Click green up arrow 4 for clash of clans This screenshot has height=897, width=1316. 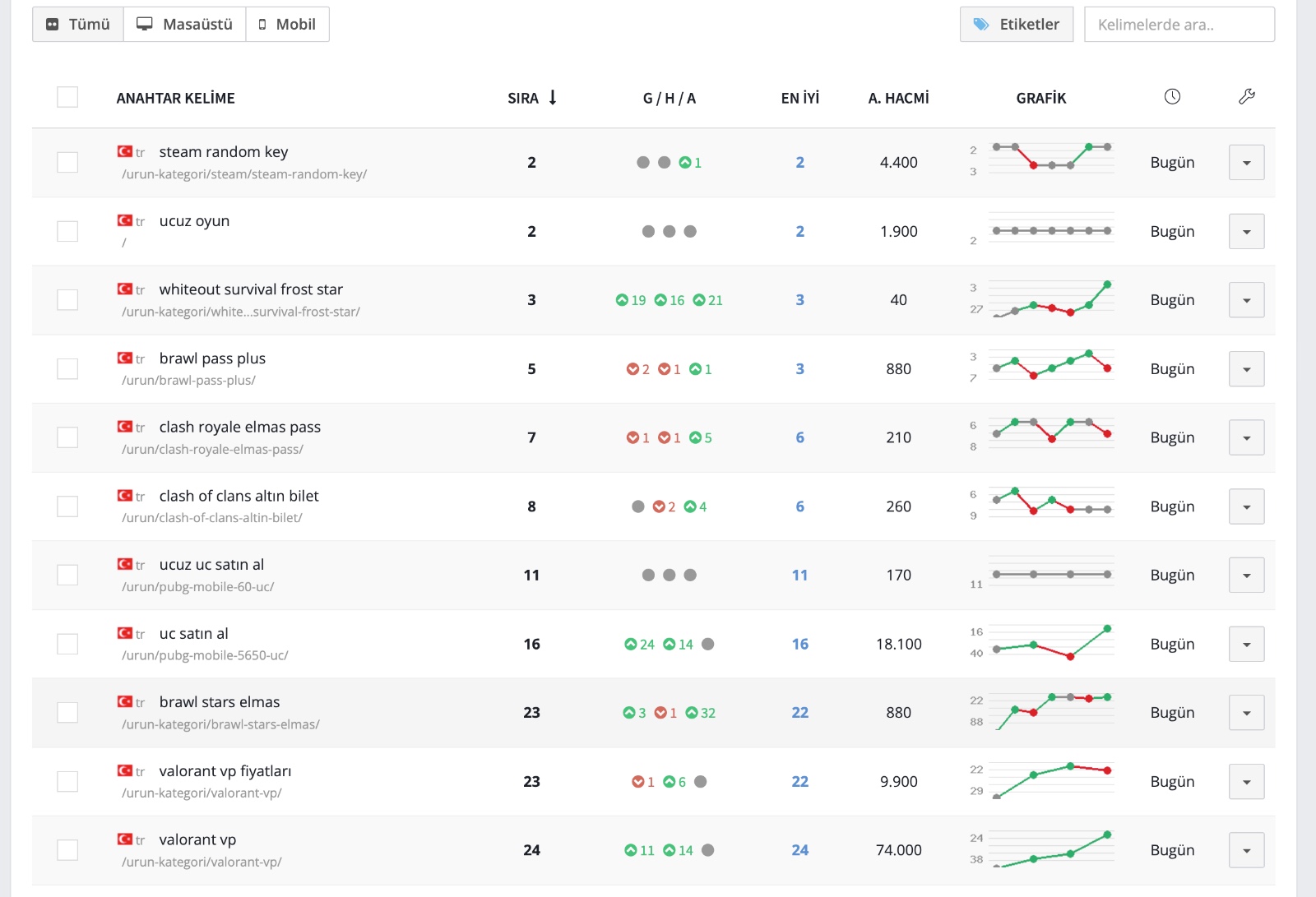(695, 506)
